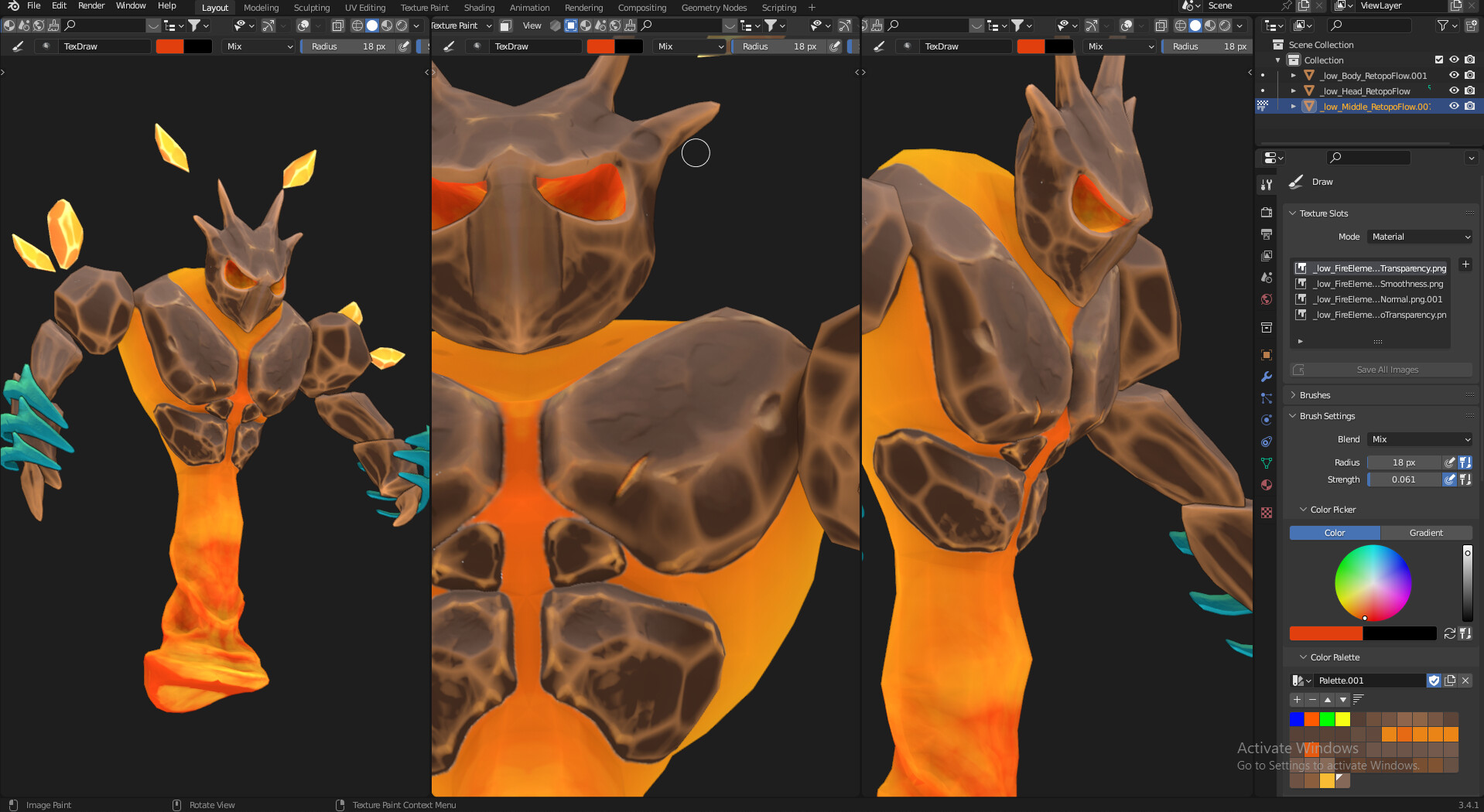Uncheck the Collection checkbox in the outliner

(1439, 60)
